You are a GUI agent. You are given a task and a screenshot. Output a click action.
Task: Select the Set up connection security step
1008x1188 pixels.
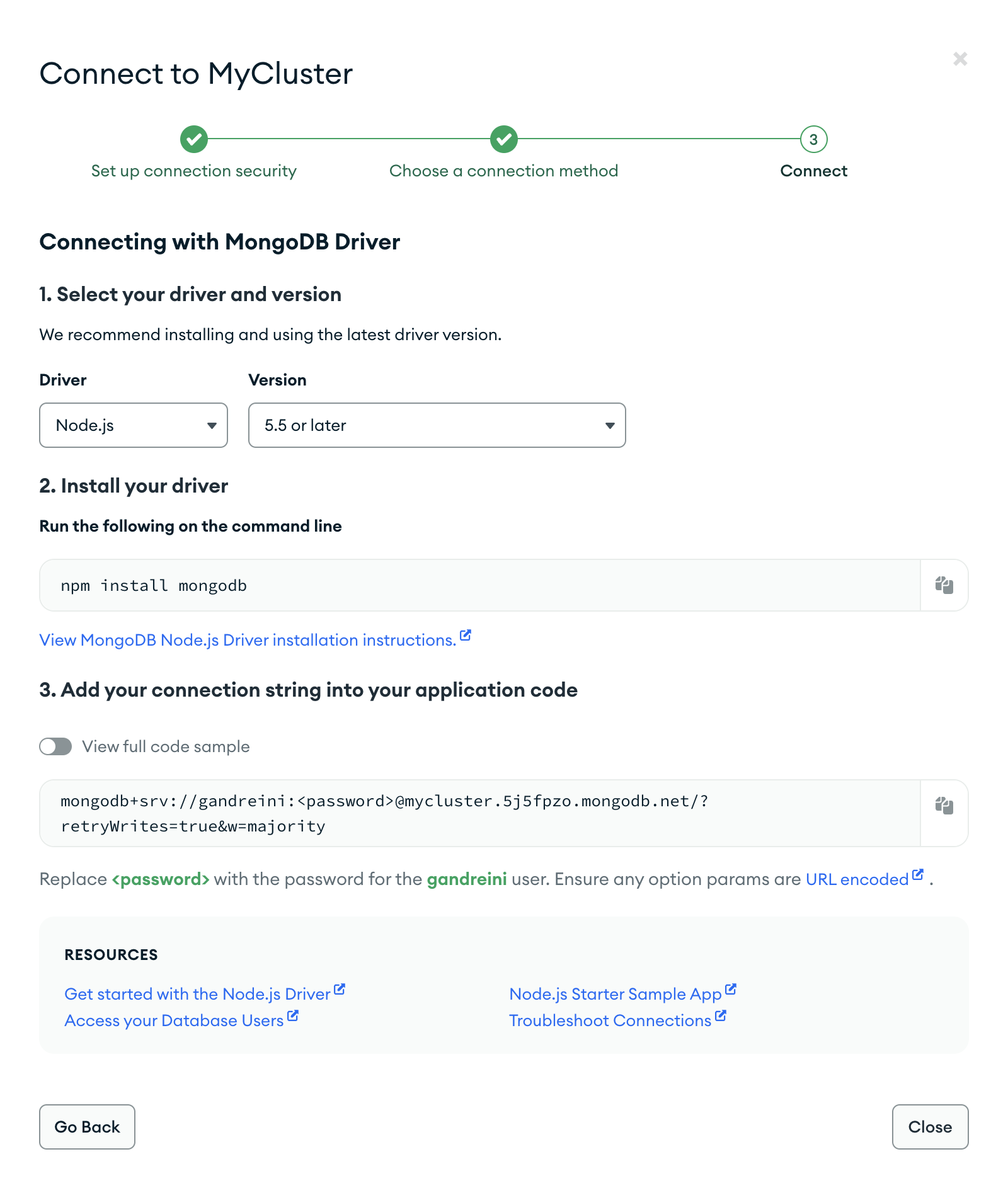193,171
